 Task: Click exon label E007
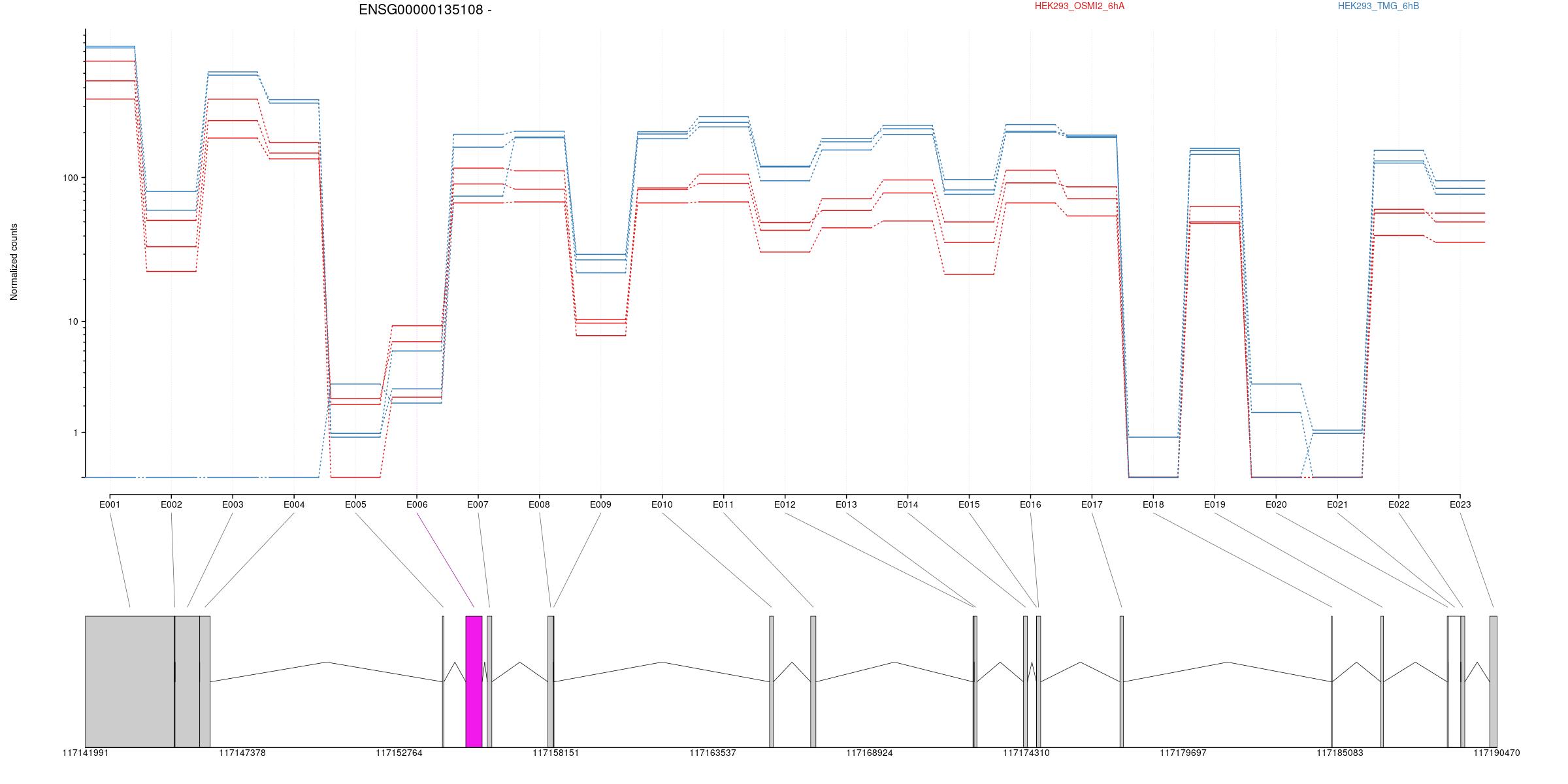pos(478,504)
